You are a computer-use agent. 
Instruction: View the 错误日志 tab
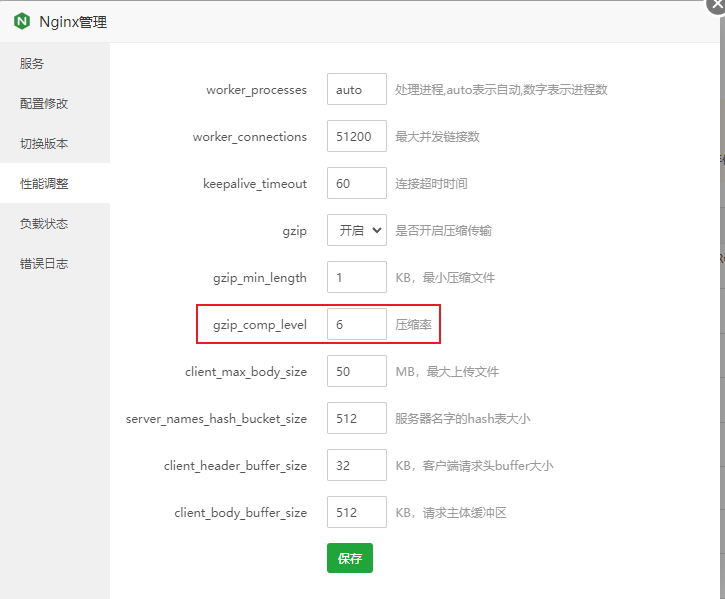point(44,264)
